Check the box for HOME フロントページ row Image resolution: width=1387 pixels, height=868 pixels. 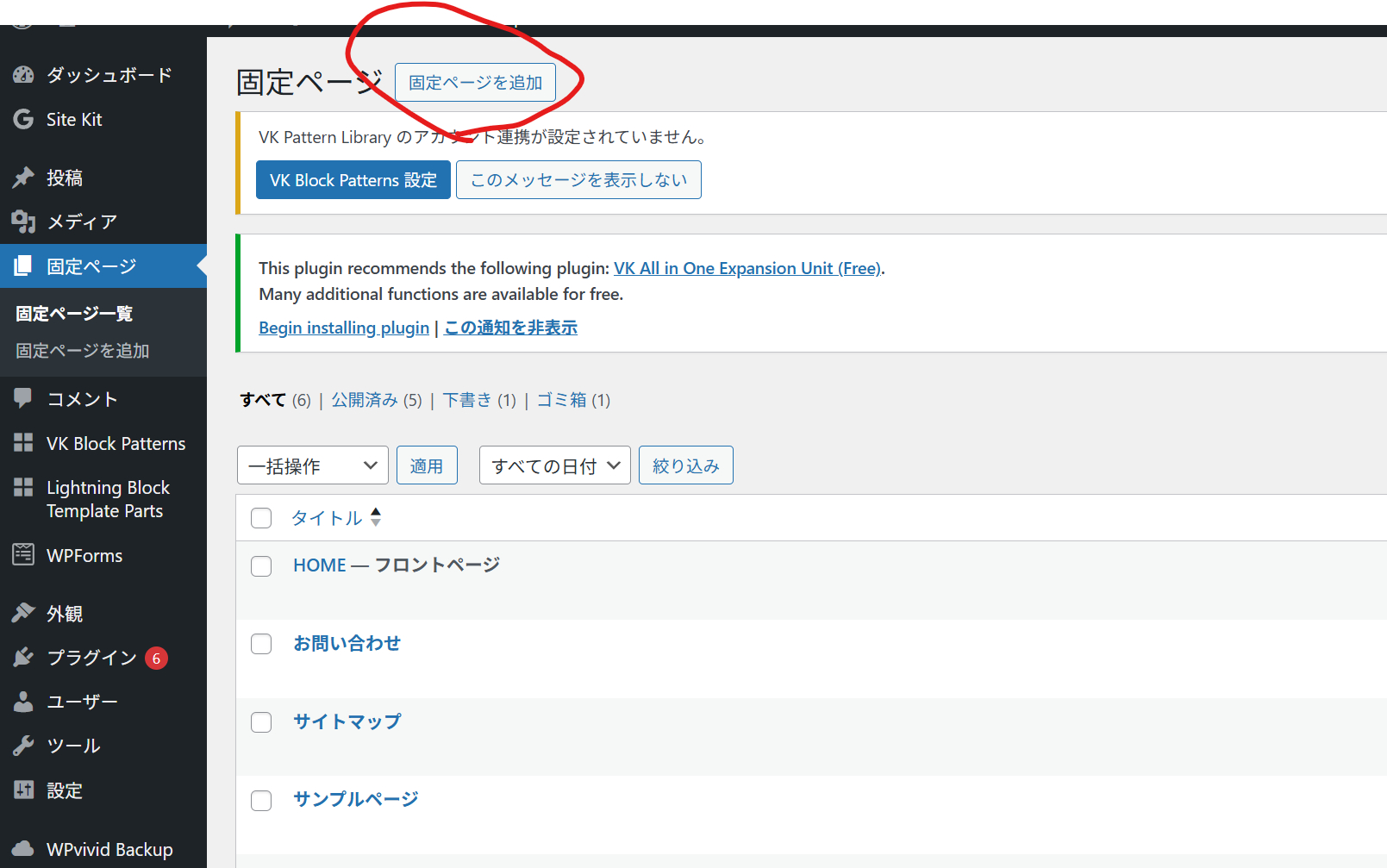tap(261, 566)
